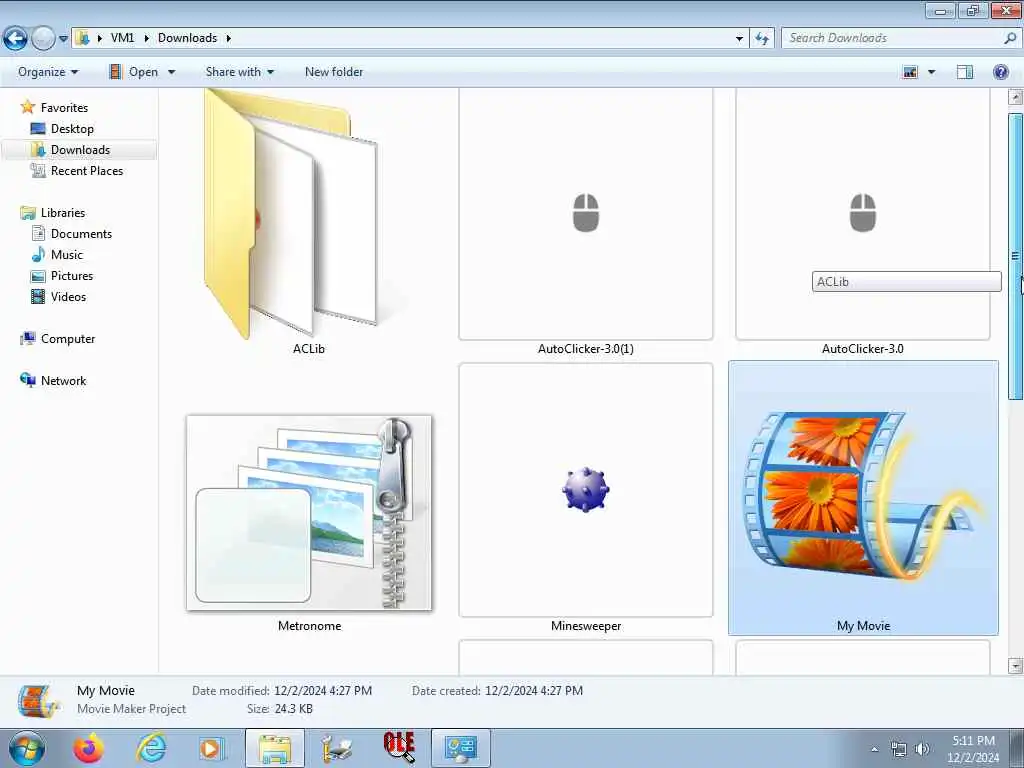Image resolution: width=1024 pixels, height=768 pixels.
Task: Launch Firefox from the taskbar
Action: click(88, 748)
